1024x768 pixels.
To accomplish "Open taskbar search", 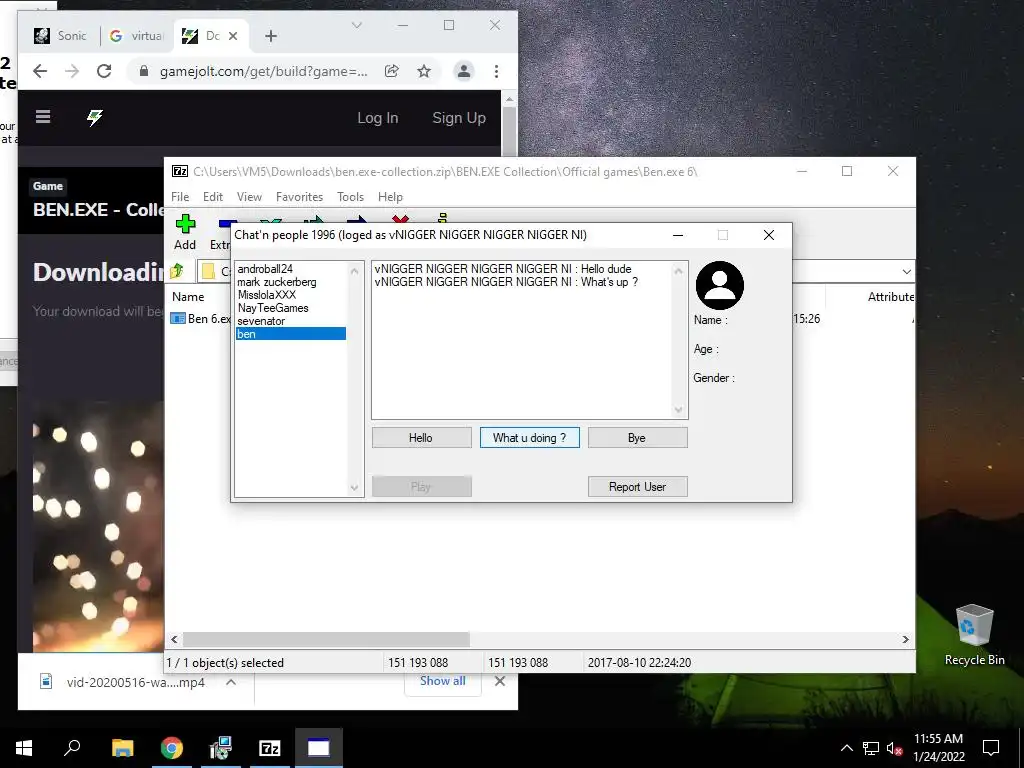I will pos(72,748).
